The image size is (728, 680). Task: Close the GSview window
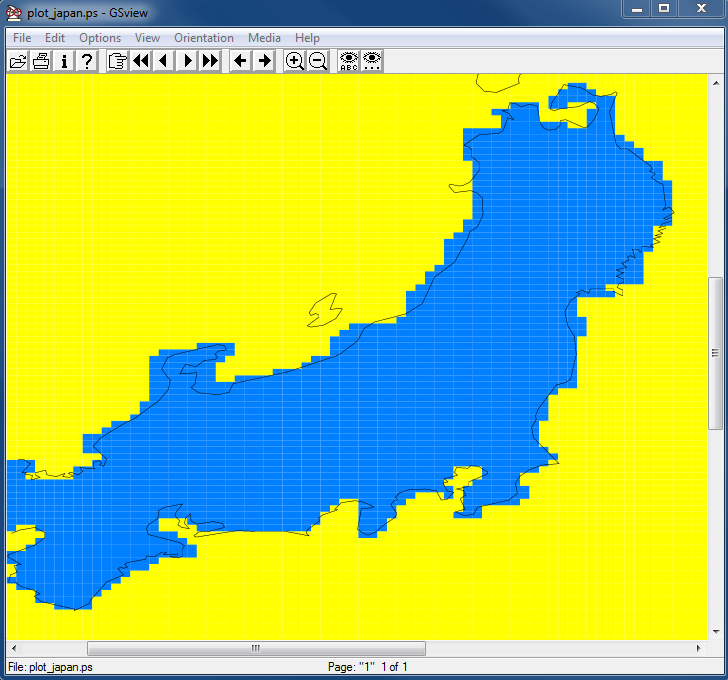pos(702,8)
